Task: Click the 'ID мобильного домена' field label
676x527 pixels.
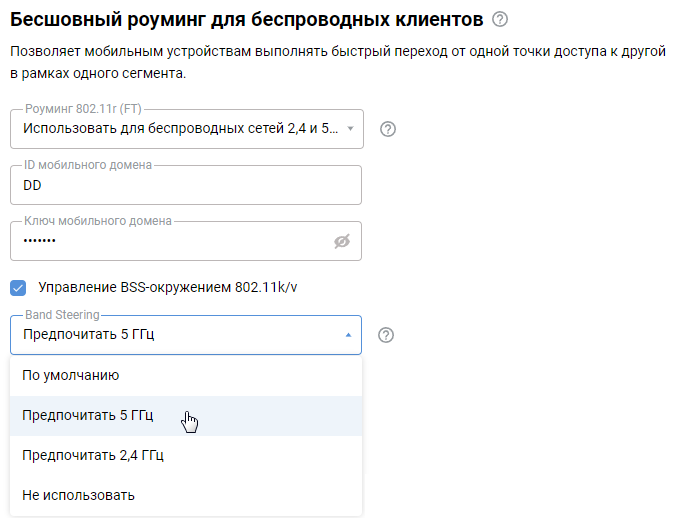Action: click(88, 164)
